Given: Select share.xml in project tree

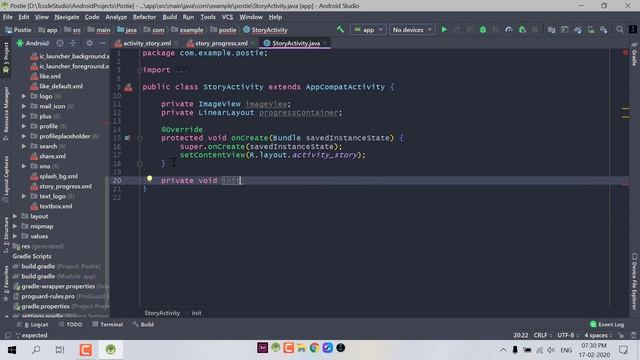Looking at the screenshot, I should (x=52, y=156).
